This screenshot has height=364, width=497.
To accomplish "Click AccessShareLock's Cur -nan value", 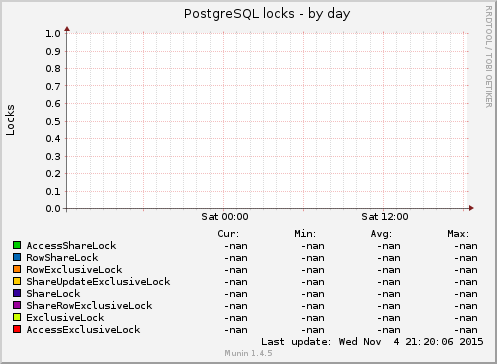I will [236, 246].
